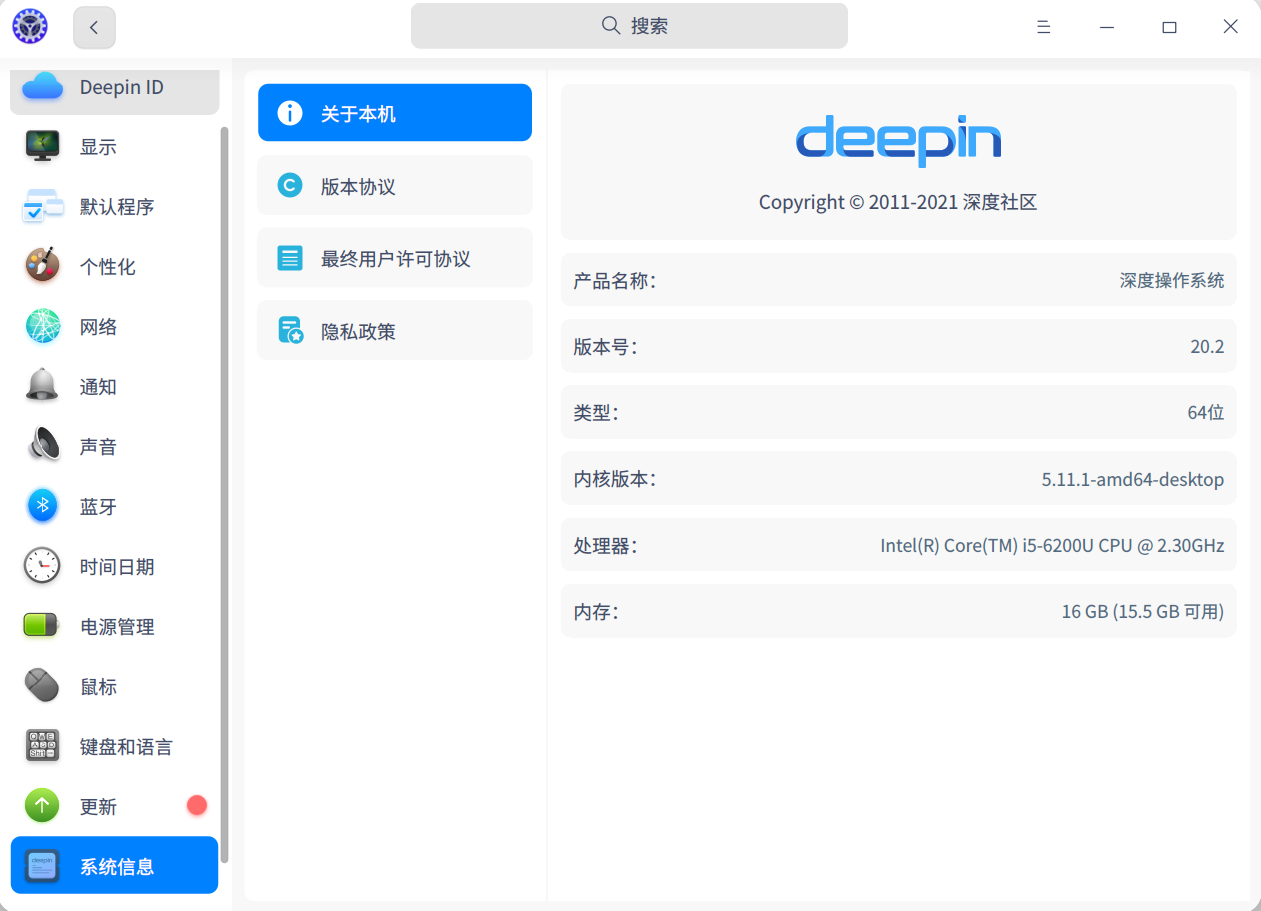This screenshot has height=911, width=1261.
Task: Select the 最终用户许可协议 tab
Action: (x=395, y=258)
